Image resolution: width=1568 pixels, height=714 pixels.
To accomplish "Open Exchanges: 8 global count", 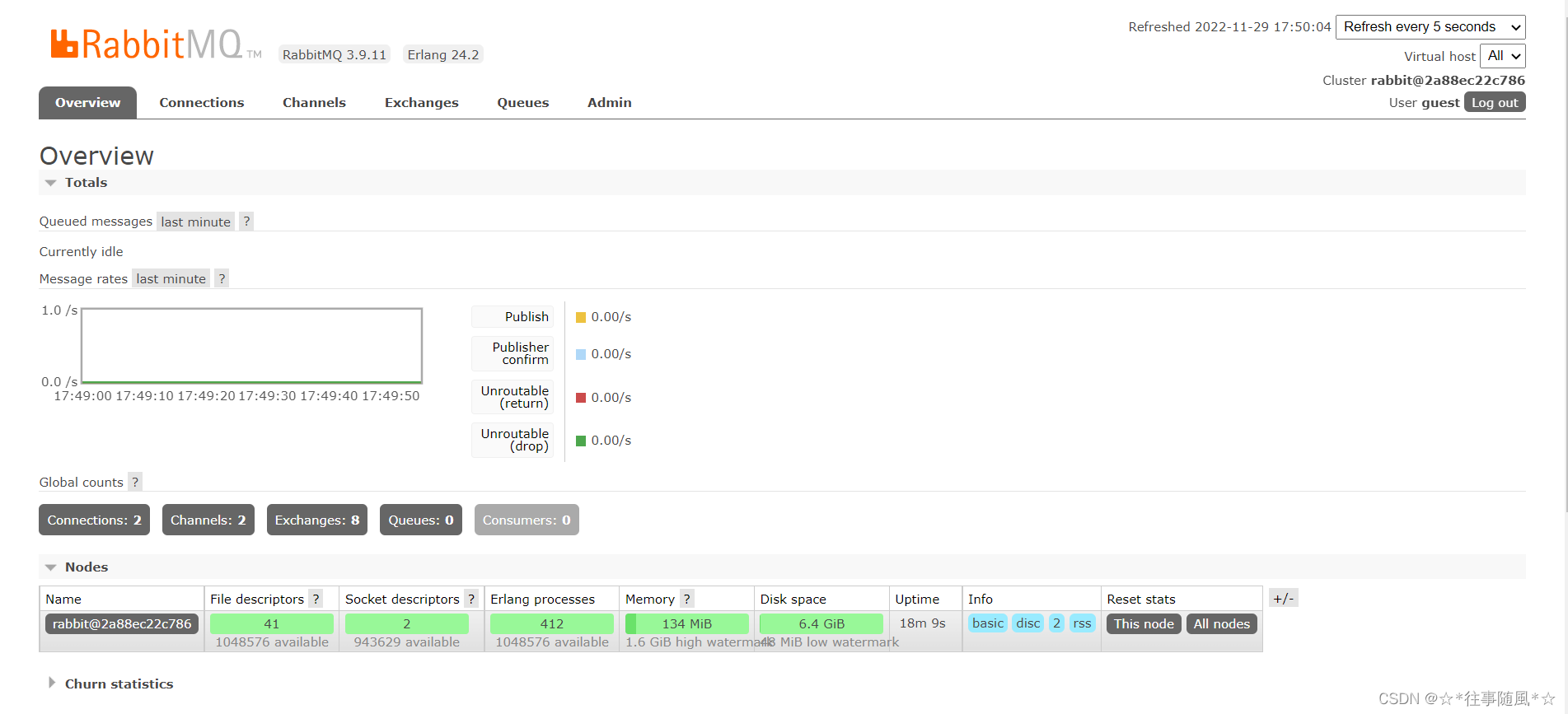I will 317,520.
